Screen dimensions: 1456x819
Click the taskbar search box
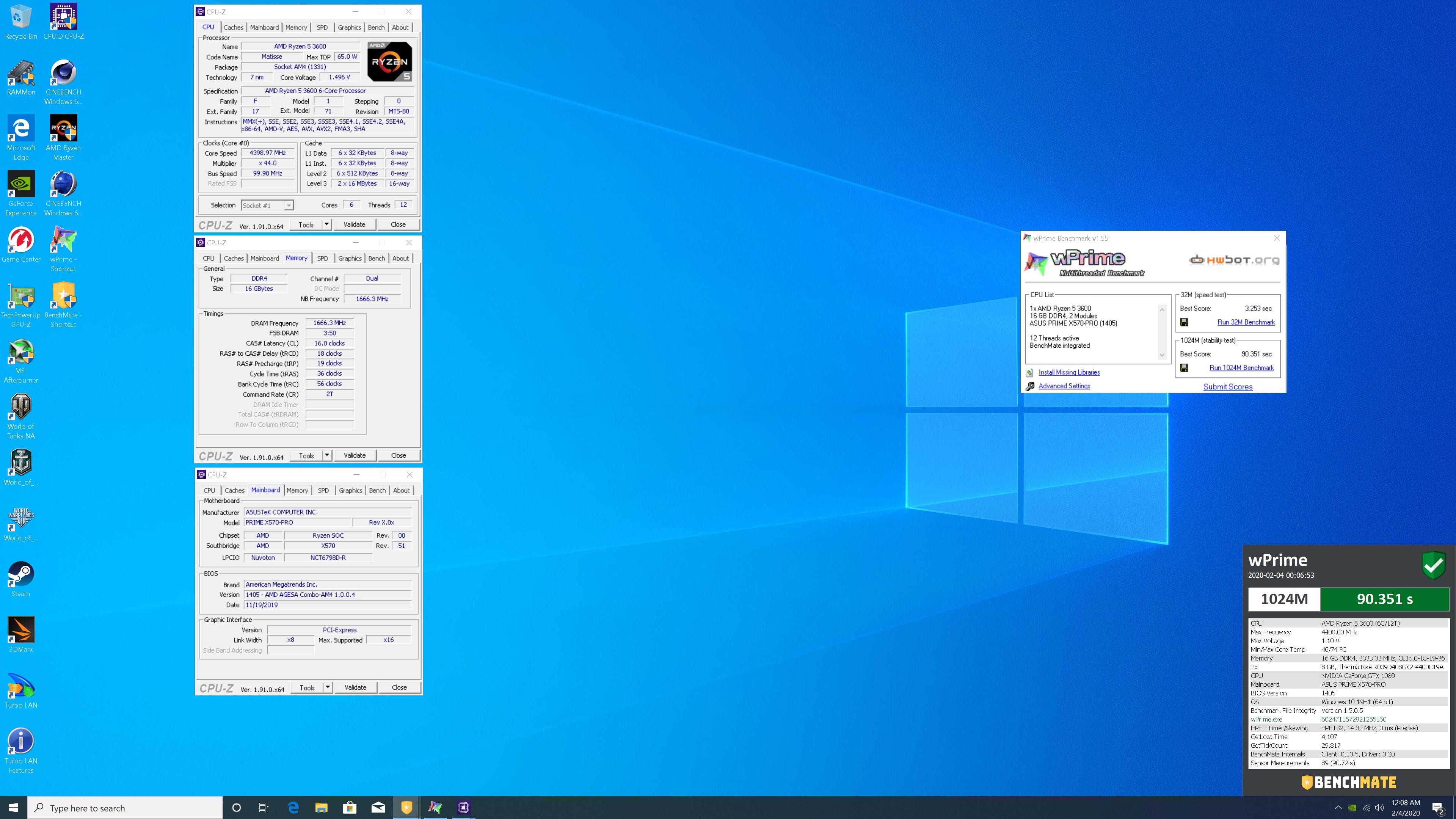pos(126,808)
